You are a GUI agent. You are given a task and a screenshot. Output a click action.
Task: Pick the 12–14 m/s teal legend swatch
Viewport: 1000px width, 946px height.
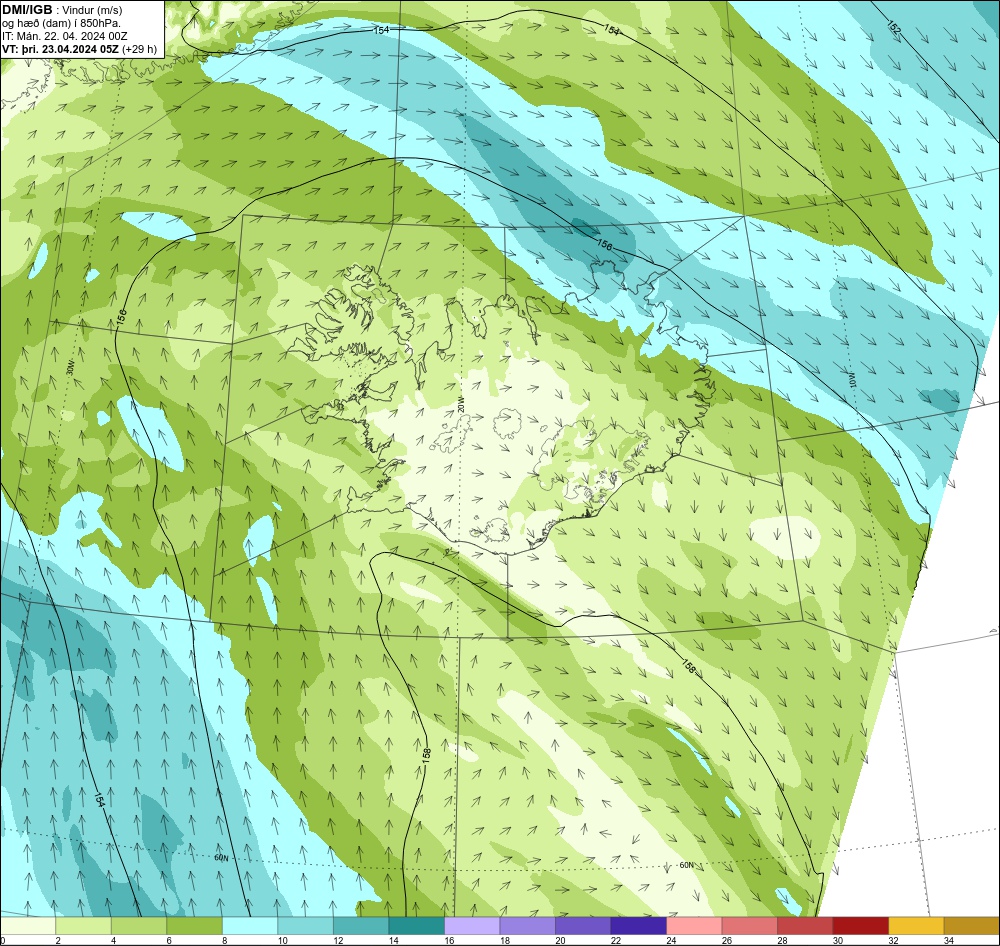pyautogui.click(x=361, y=926)
